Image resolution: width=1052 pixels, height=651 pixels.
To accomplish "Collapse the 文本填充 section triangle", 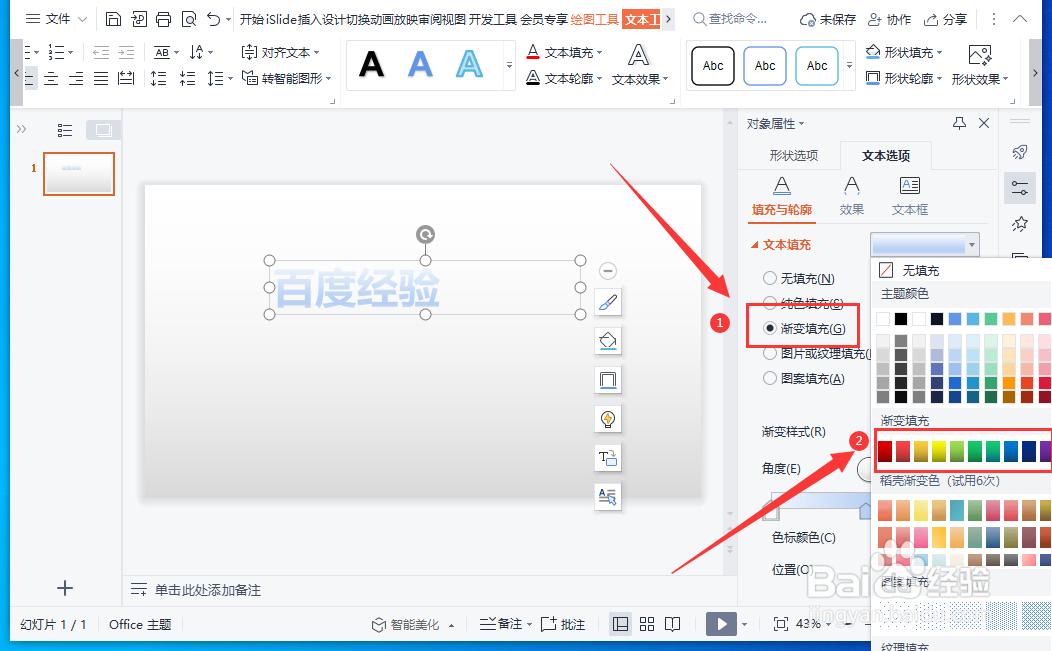I will coord(754,245).
